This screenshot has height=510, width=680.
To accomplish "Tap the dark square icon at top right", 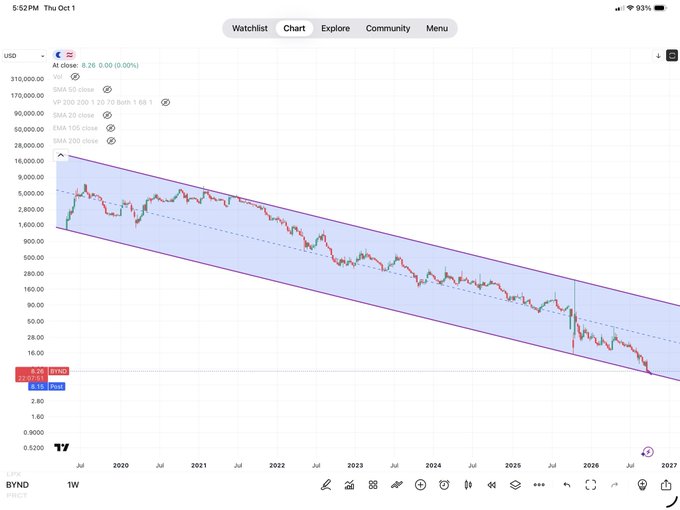I will [x=672, y=56].
